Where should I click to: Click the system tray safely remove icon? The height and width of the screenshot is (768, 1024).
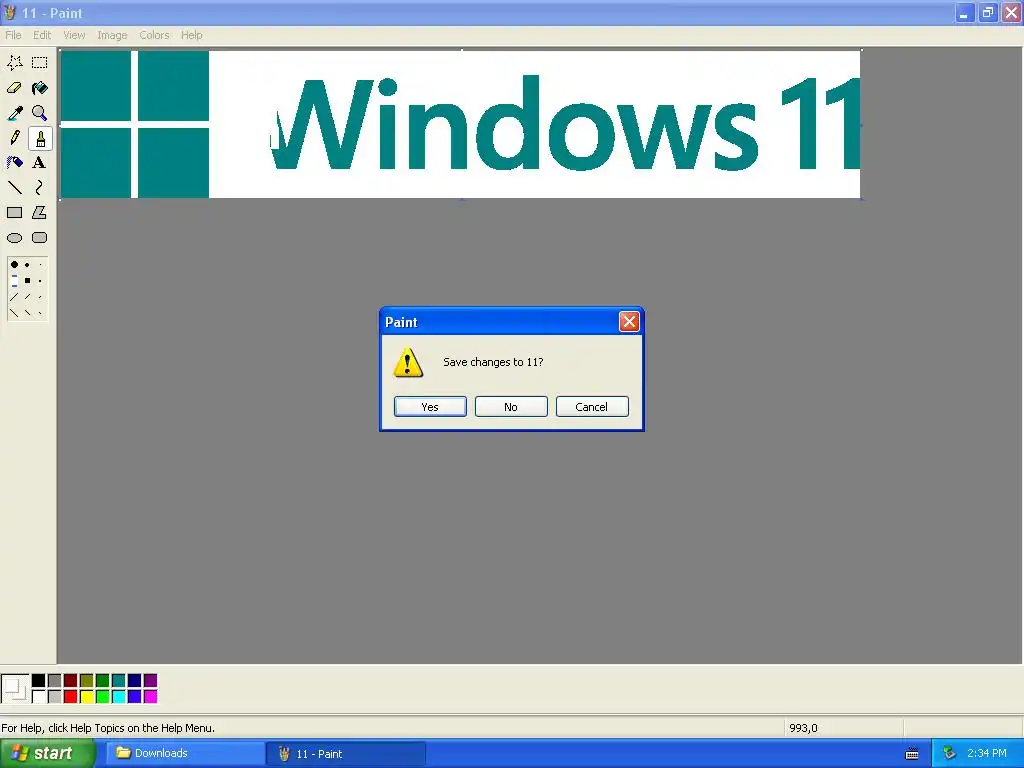[949, 754]
